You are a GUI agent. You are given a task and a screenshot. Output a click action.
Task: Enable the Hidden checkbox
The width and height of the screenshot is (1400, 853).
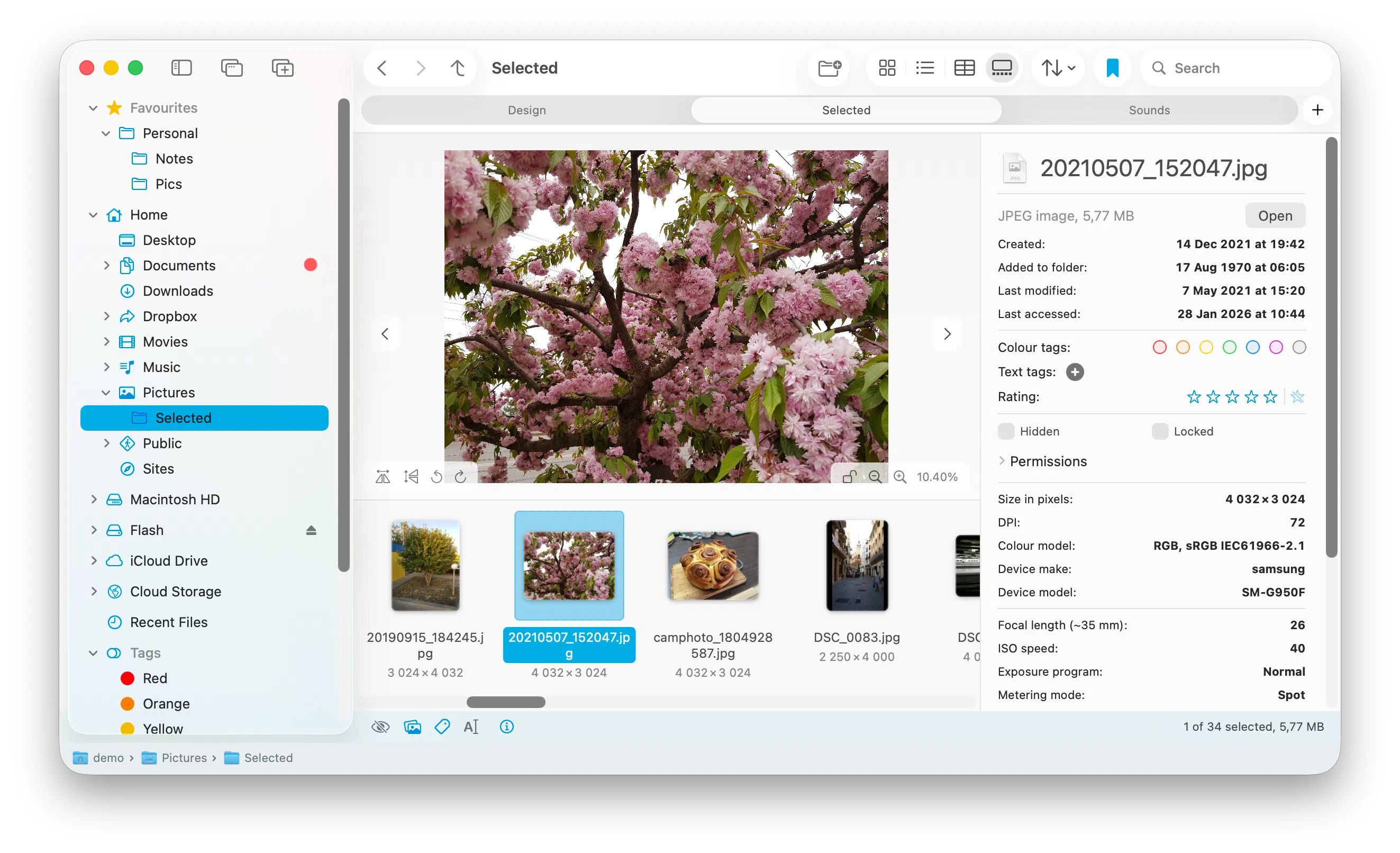(1006, 431)
